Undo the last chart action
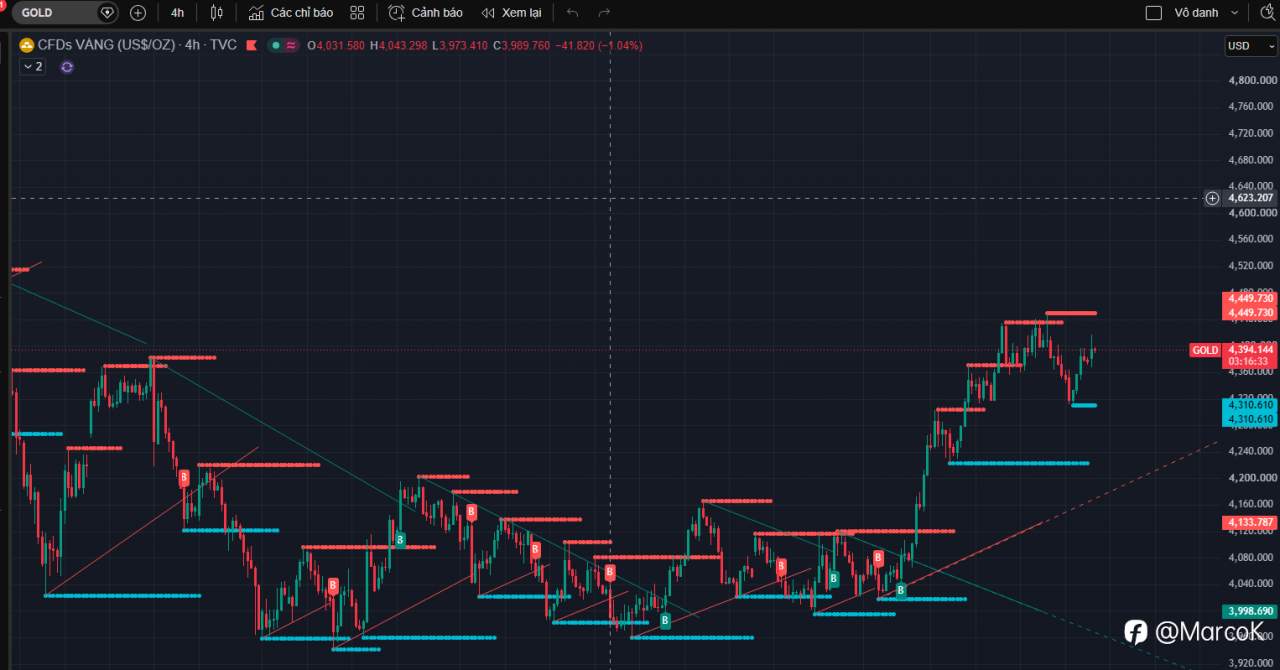The width and height of the screenshot is (1280, 670). click(572, 13)
